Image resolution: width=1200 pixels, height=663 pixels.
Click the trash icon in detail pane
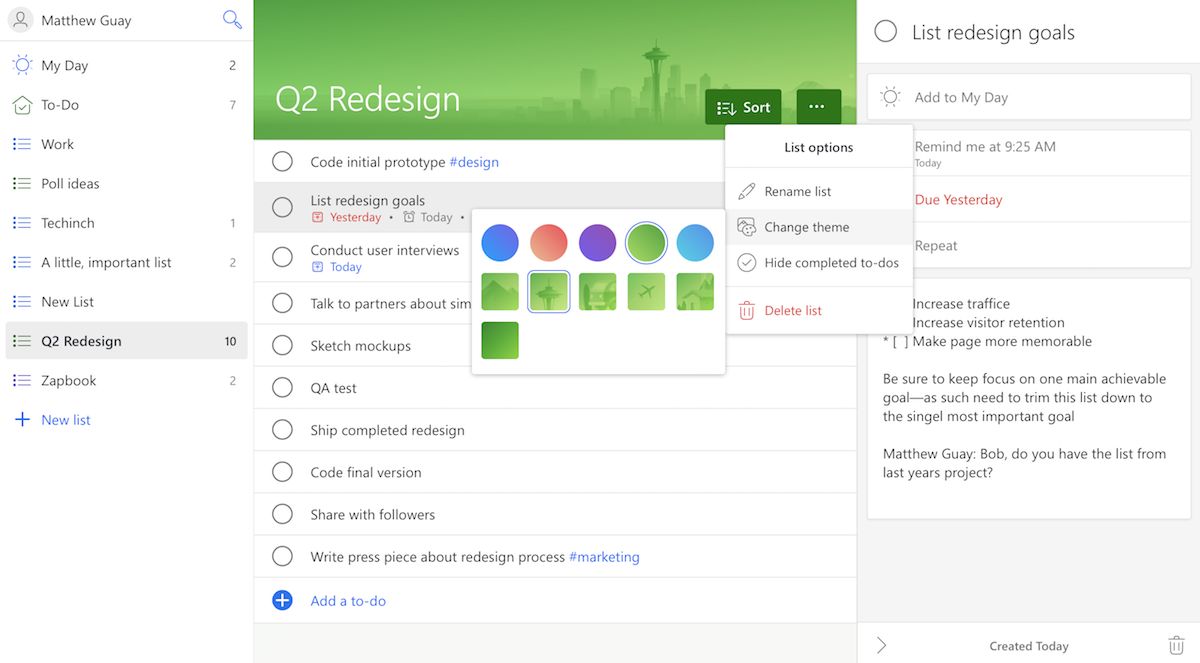(1176, 646)
